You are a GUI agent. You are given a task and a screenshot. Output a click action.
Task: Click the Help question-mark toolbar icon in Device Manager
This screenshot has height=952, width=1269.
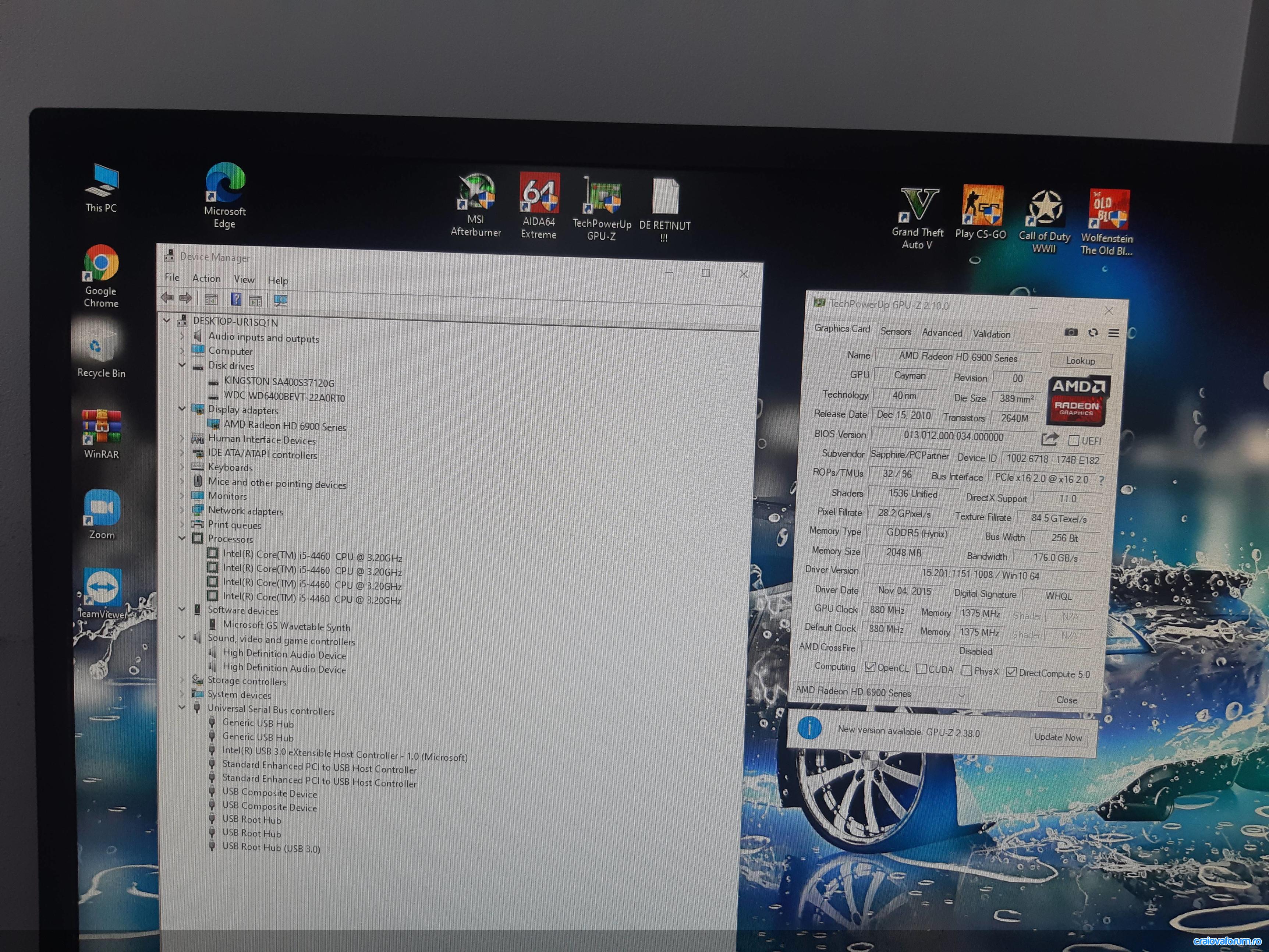236,299
